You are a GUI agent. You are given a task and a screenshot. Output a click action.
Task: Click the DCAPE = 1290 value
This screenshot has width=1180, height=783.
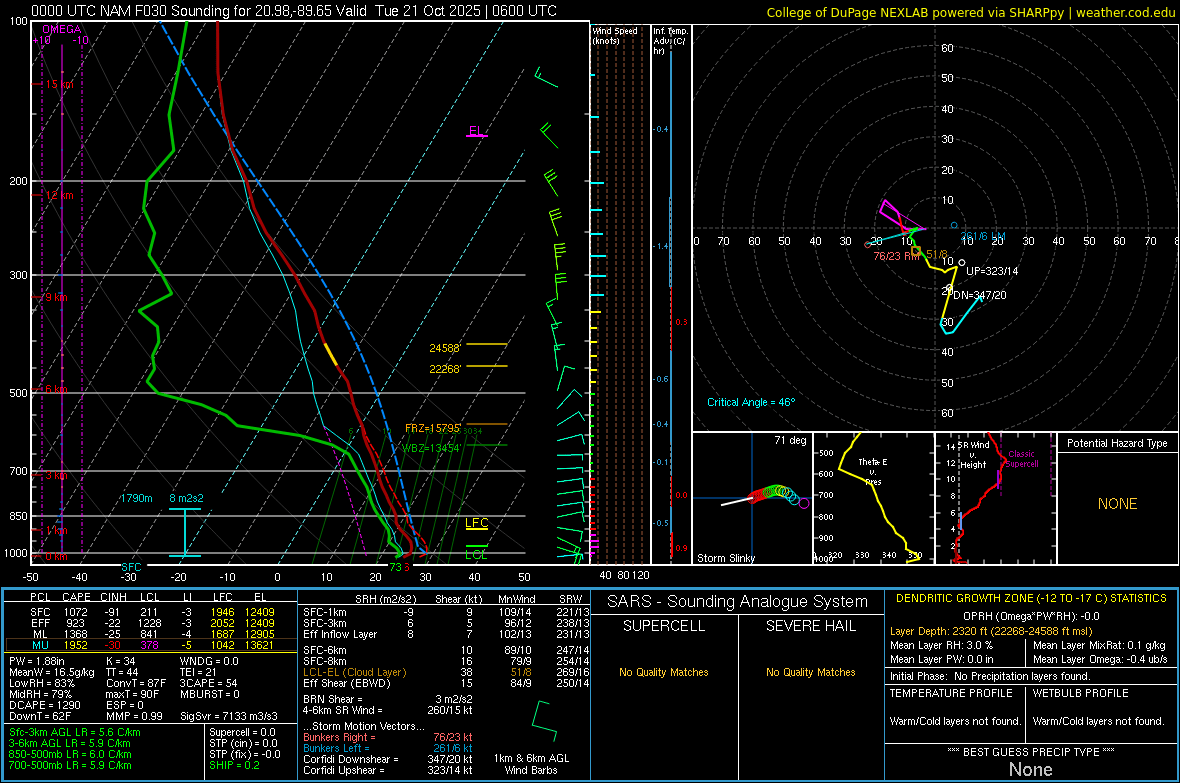(44, 705)
